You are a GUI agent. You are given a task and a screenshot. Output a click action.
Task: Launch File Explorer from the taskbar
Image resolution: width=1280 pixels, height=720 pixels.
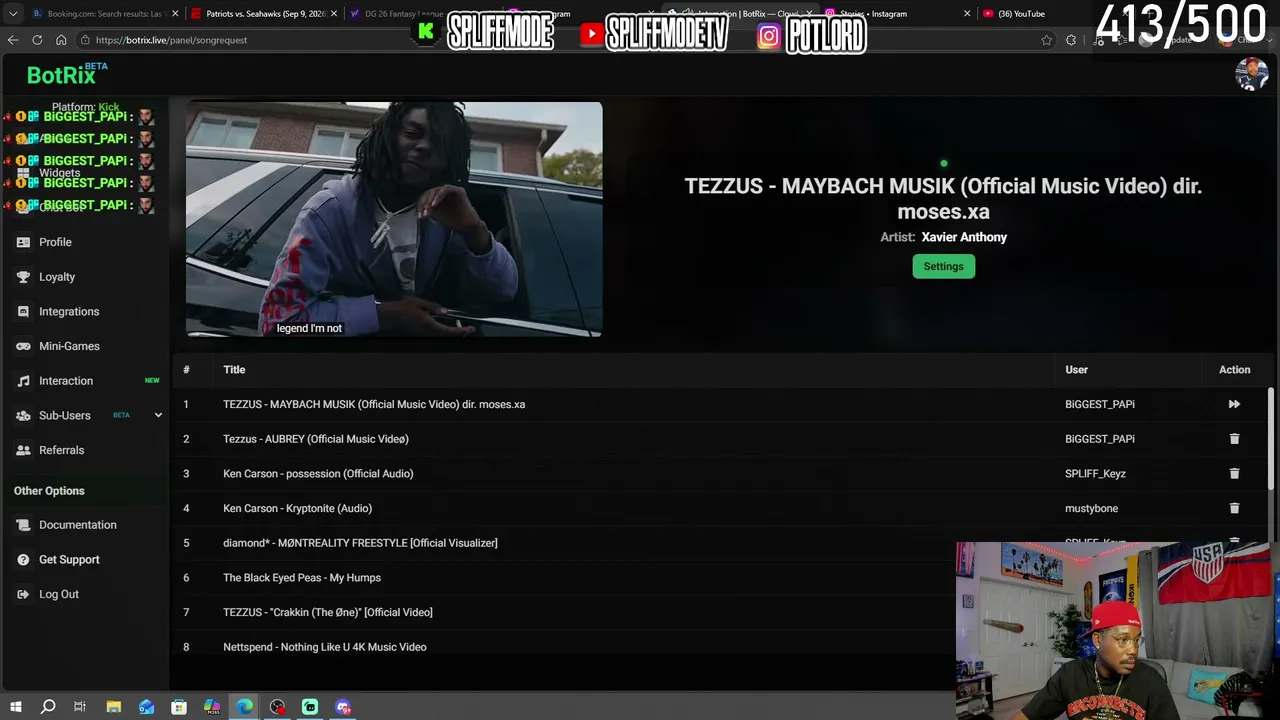pos(114,707)
